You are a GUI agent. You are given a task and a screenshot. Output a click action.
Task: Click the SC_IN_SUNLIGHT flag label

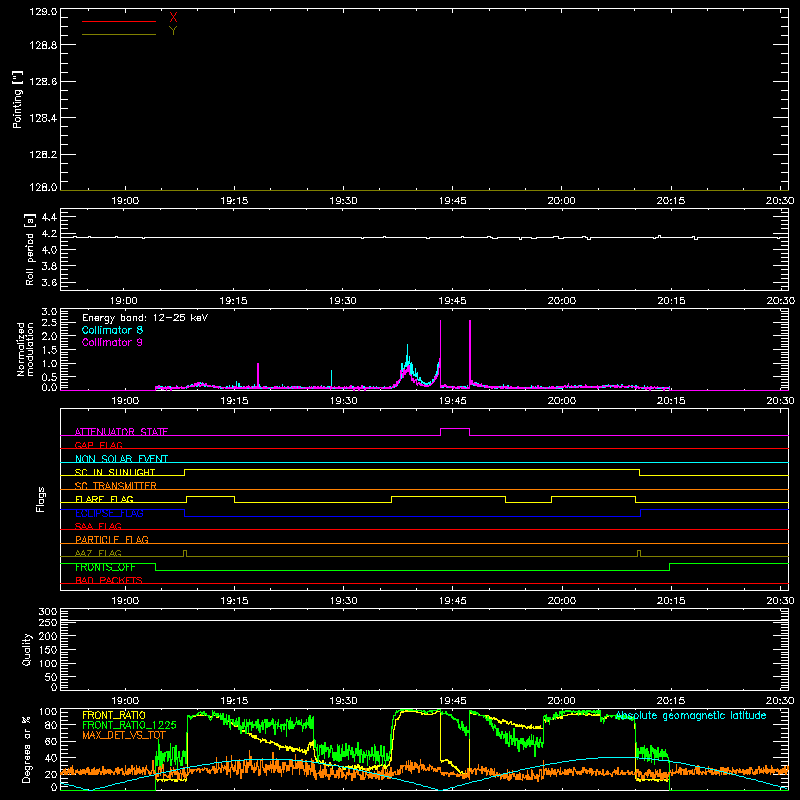coord(115,472)
